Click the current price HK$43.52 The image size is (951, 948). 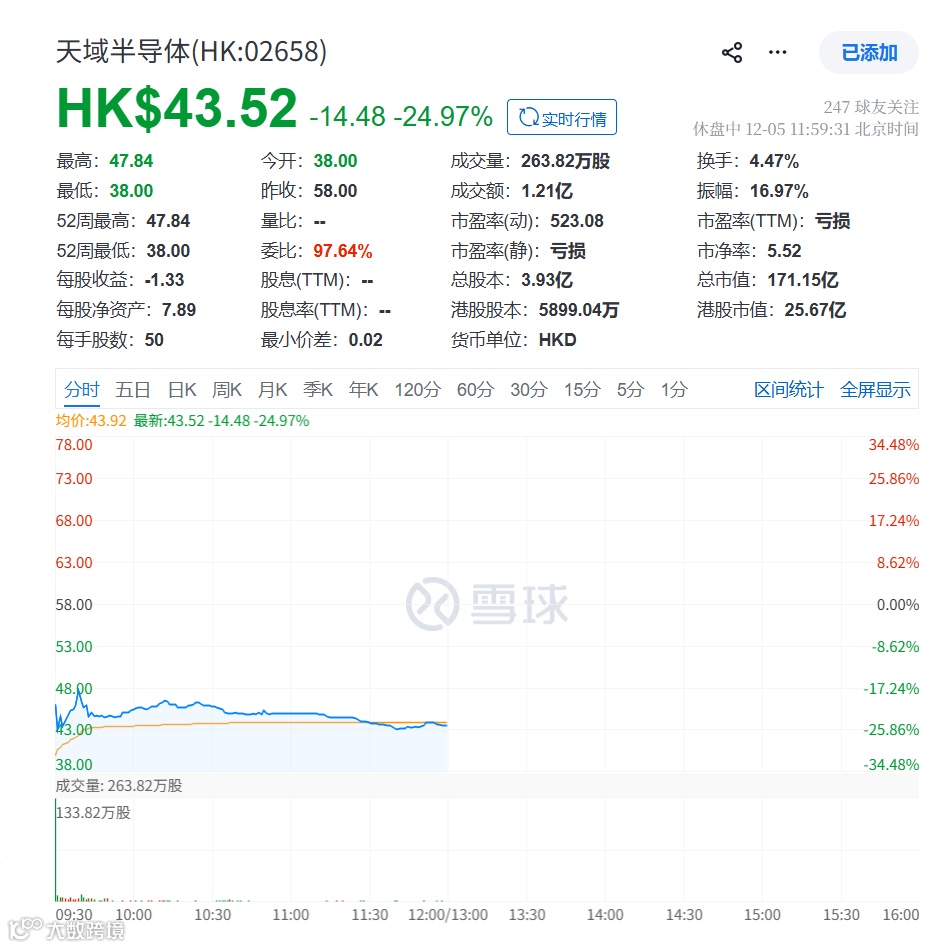[176, 109]
